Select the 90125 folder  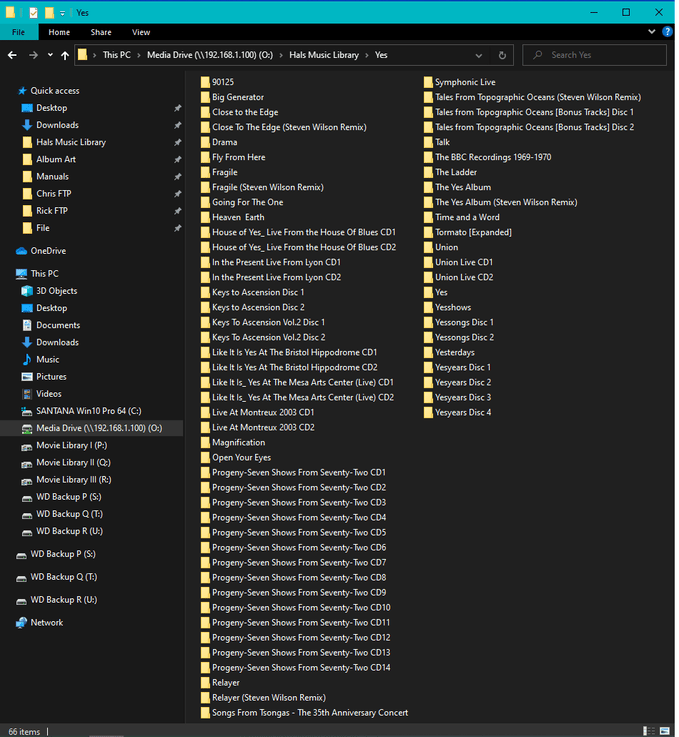pyautogui.click(x=223, y=82)
